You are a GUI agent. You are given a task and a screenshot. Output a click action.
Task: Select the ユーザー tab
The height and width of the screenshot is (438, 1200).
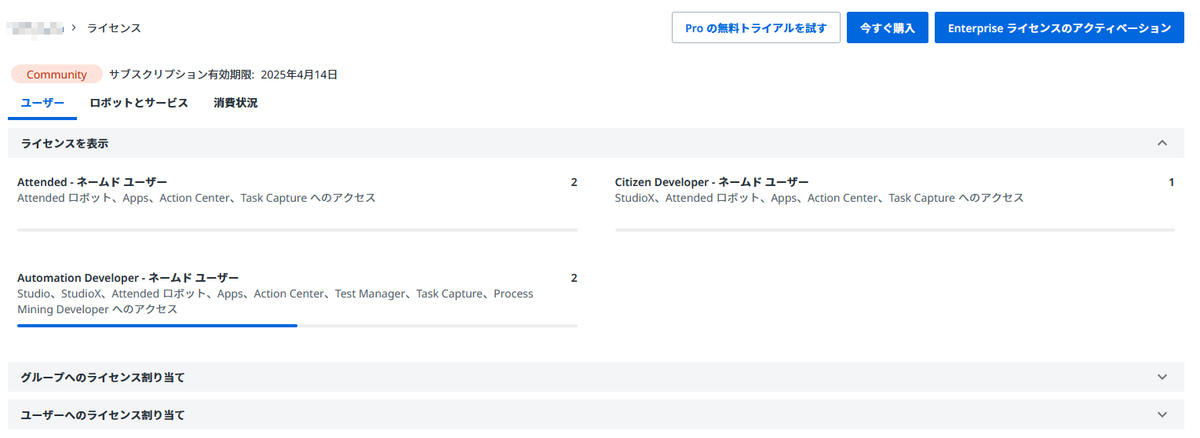(43, 103)
